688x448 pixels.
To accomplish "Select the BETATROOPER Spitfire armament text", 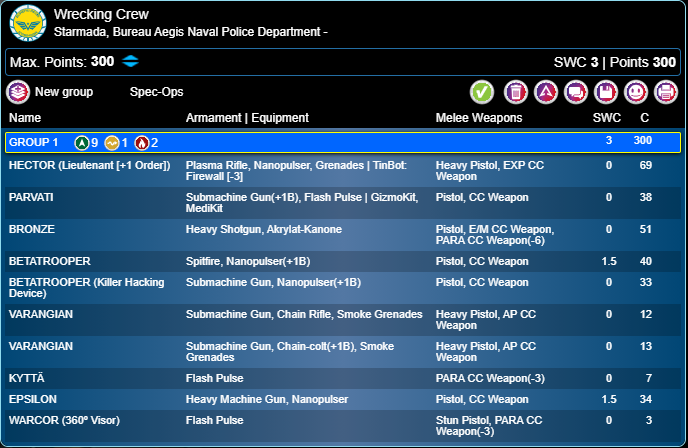I will point(248,262).
